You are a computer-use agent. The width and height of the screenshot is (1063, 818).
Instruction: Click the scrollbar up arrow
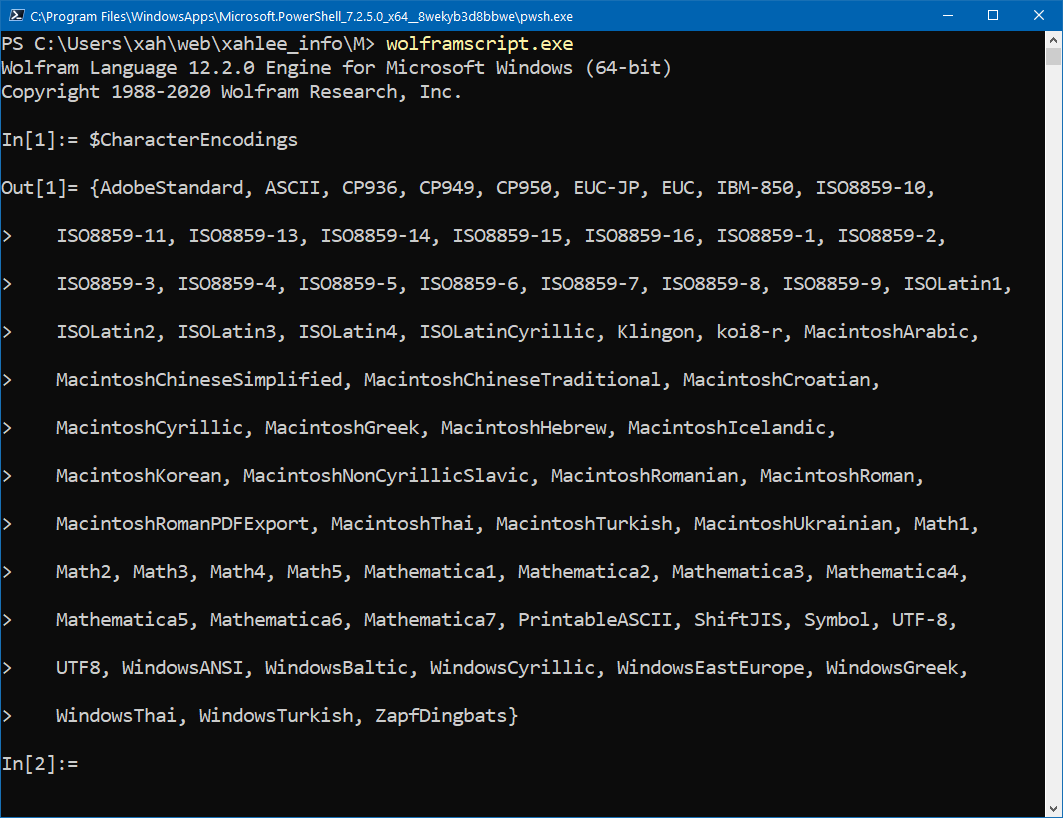[x=1053, y=41]
